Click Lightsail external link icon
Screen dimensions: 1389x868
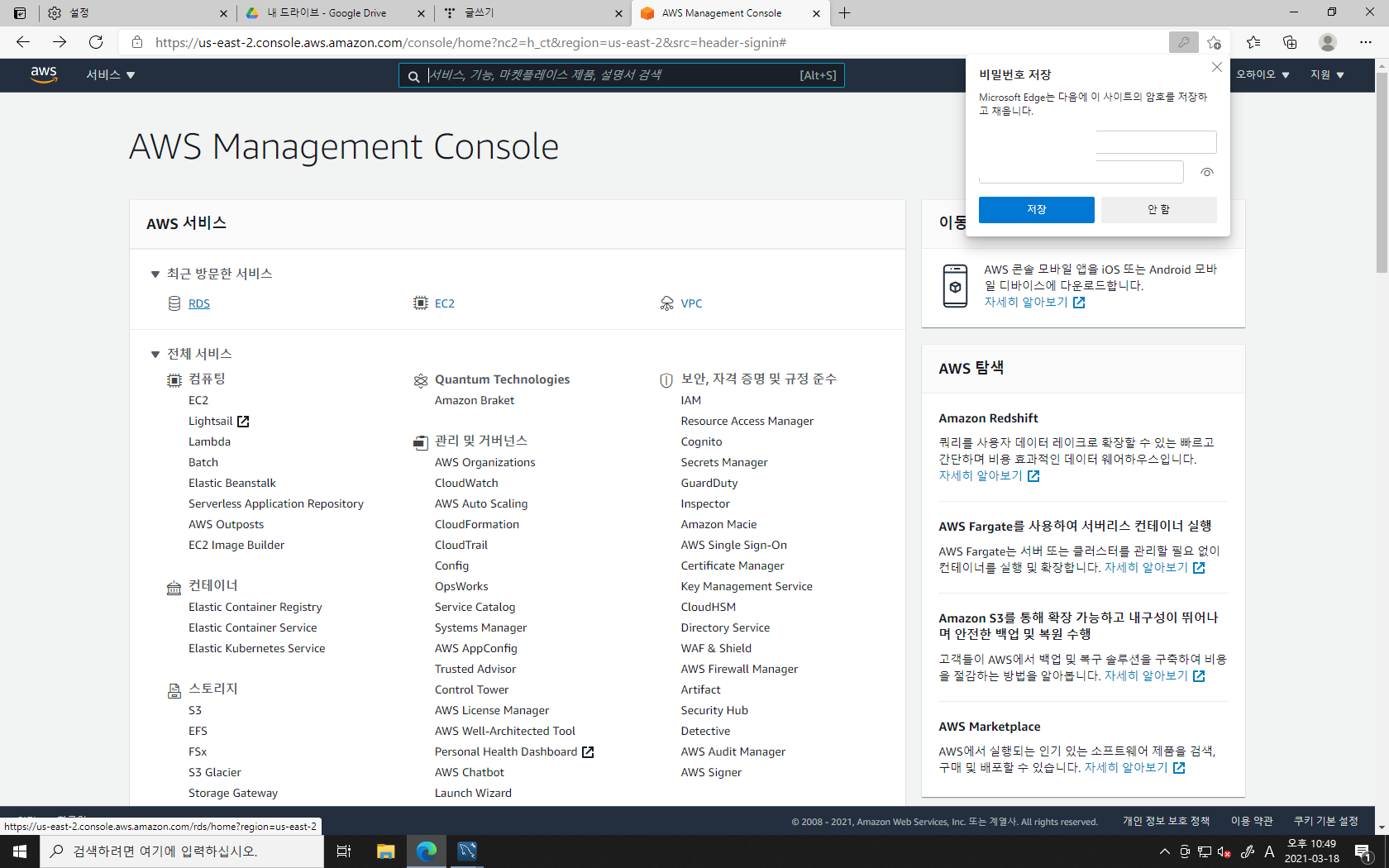tap(243, 422)
